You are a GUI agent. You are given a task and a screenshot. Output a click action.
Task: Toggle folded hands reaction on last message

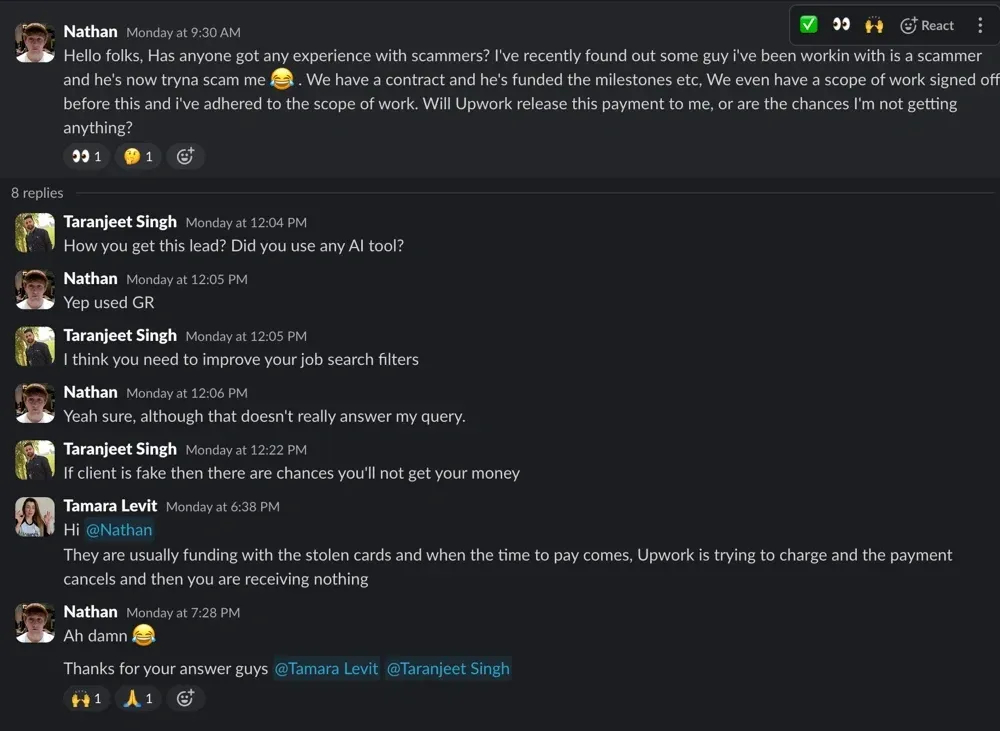click(138, 698)
